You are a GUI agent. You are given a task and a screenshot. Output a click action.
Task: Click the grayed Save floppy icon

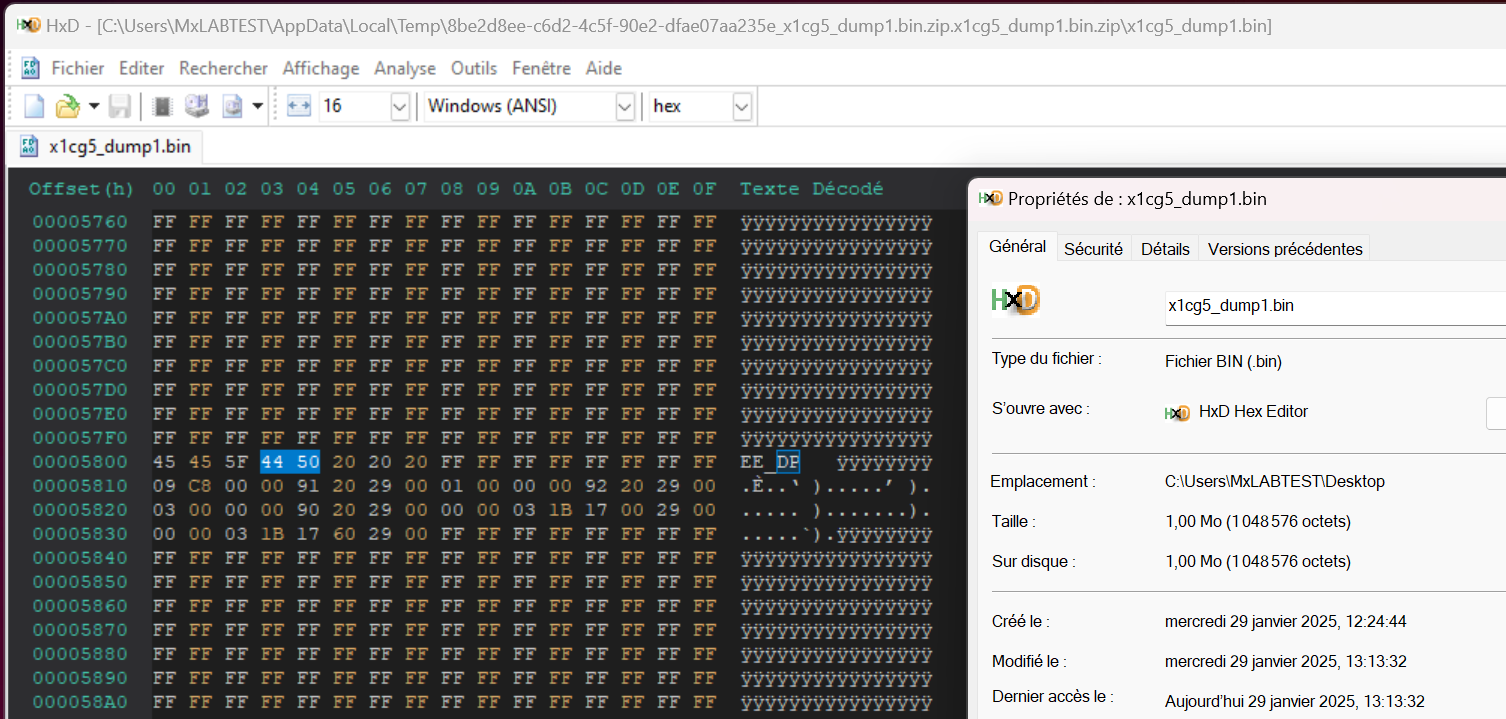click(x=120, y=106)
